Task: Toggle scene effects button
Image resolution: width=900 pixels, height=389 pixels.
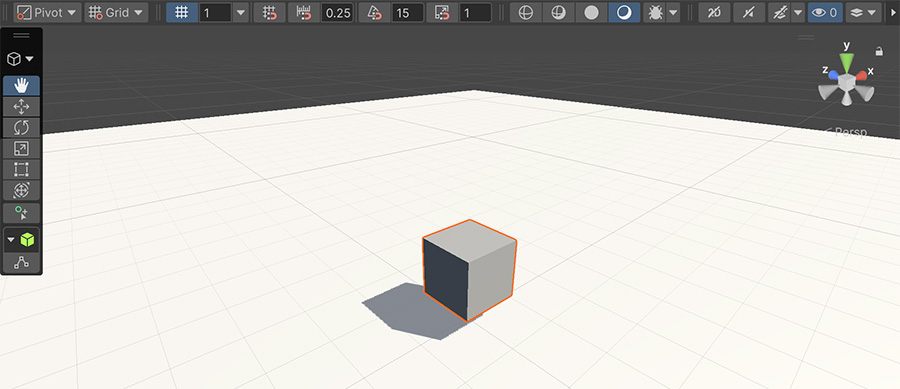Action: point(779,13)
